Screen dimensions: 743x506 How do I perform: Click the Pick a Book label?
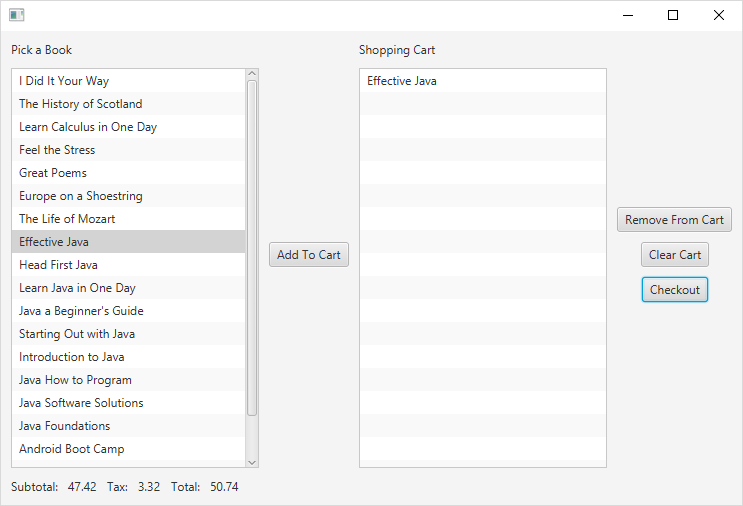point(42,50)
